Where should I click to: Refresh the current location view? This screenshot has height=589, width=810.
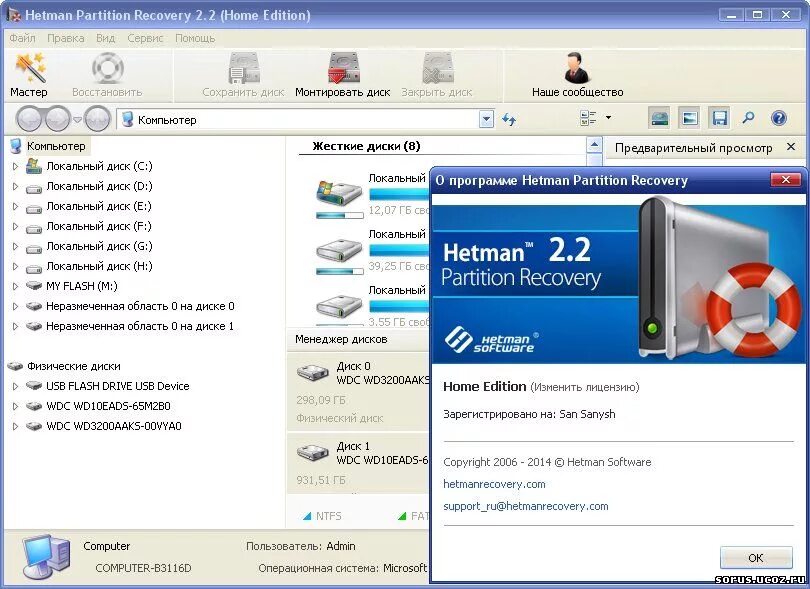click(509, 120)
